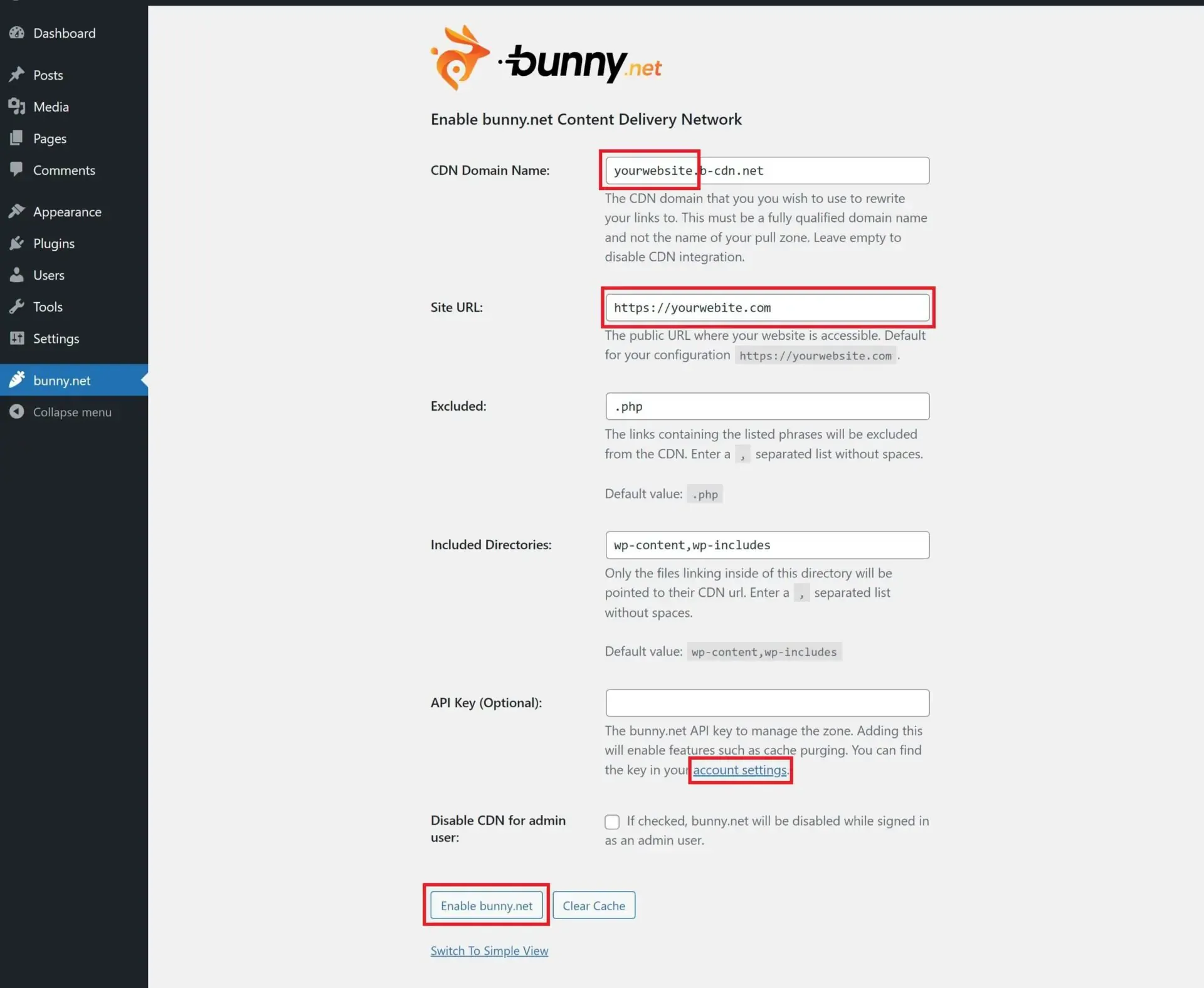This screenshot has width=1204, height=988.
Task: Click the Included Directories text box
Action: 767,545
